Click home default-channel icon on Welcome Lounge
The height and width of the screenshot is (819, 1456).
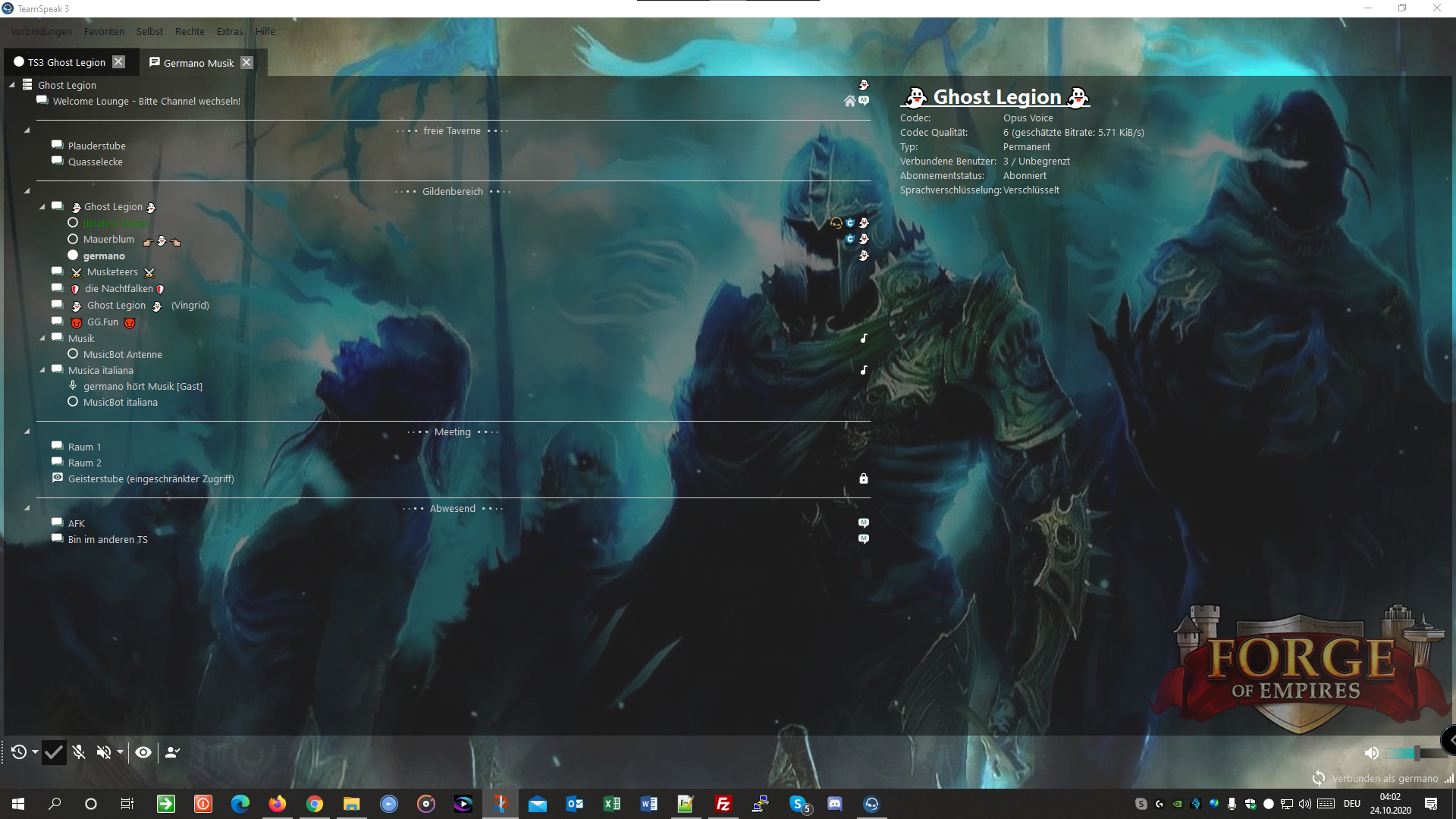[849, 101]
